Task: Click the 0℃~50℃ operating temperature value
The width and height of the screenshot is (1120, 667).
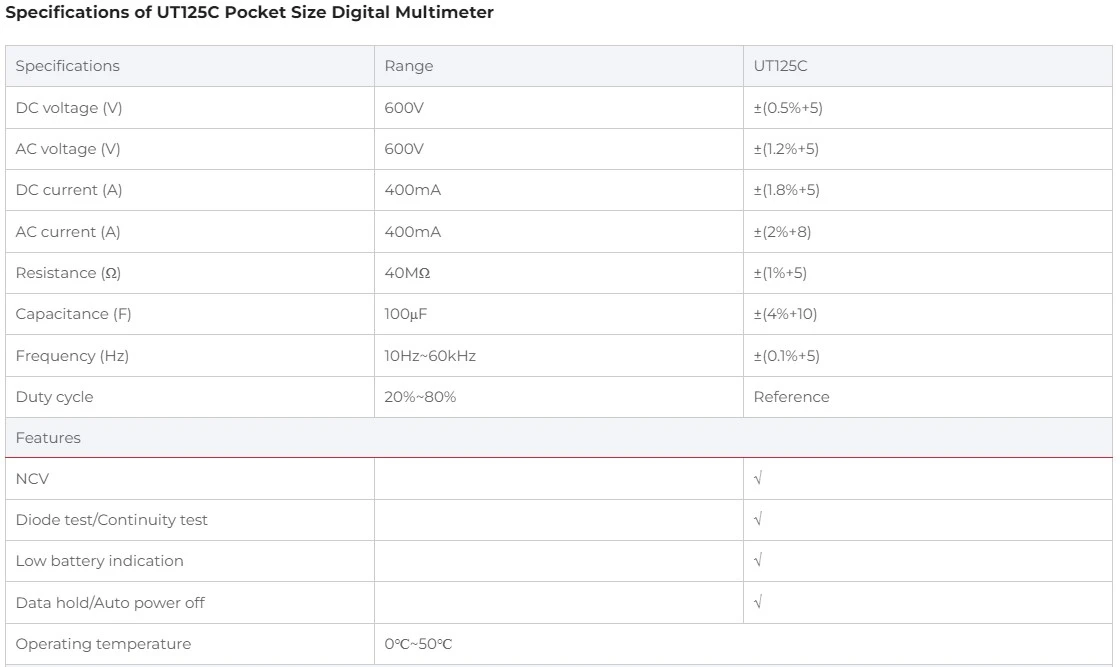Action: coord(418,644)
